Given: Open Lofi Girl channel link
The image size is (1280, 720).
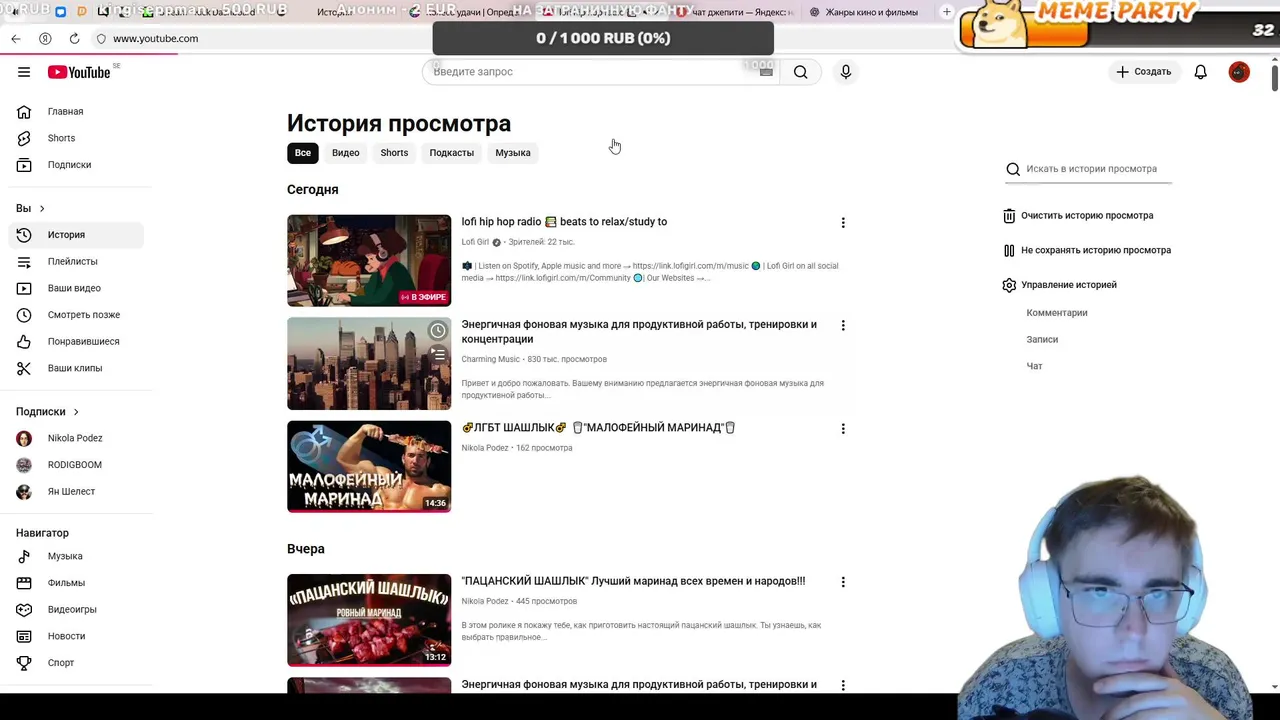Looking at the screenshot, I should tap(475, 242).
